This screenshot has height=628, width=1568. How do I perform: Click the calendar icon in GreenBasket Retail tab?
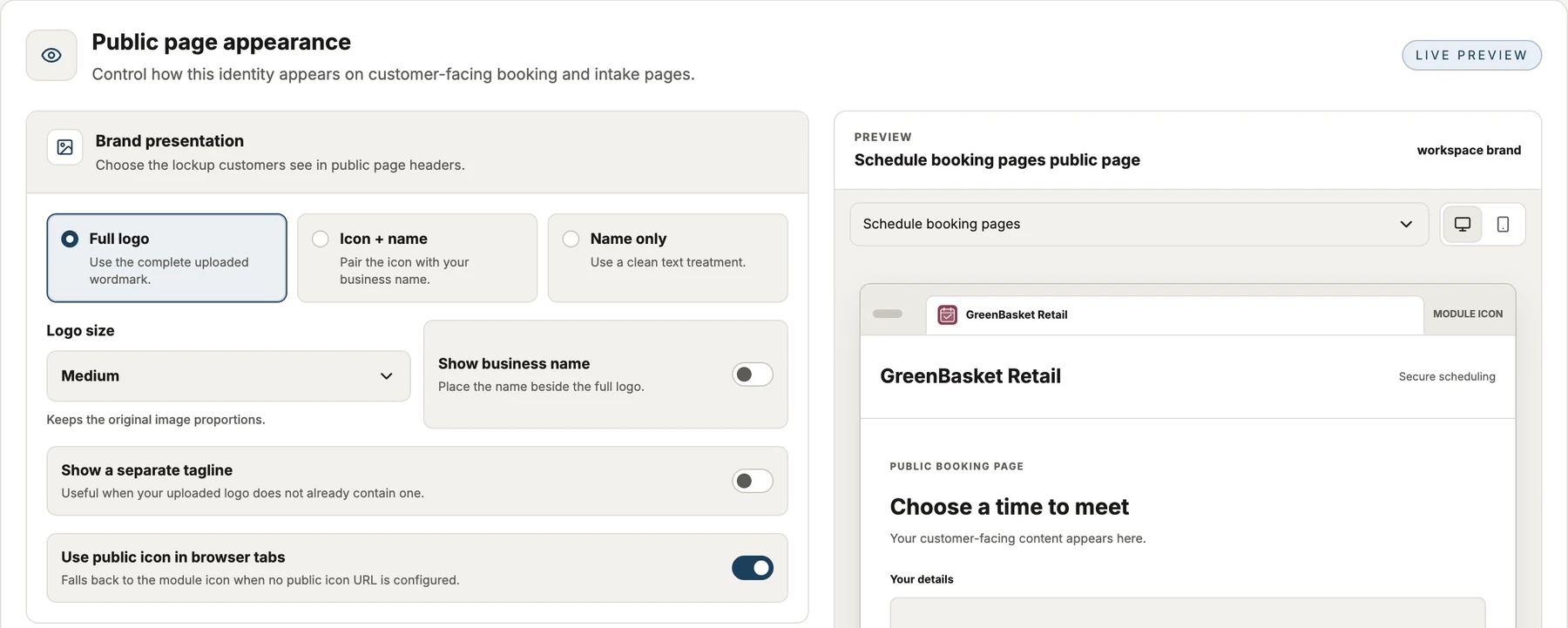pyautogui.click(x=947, y=314)
